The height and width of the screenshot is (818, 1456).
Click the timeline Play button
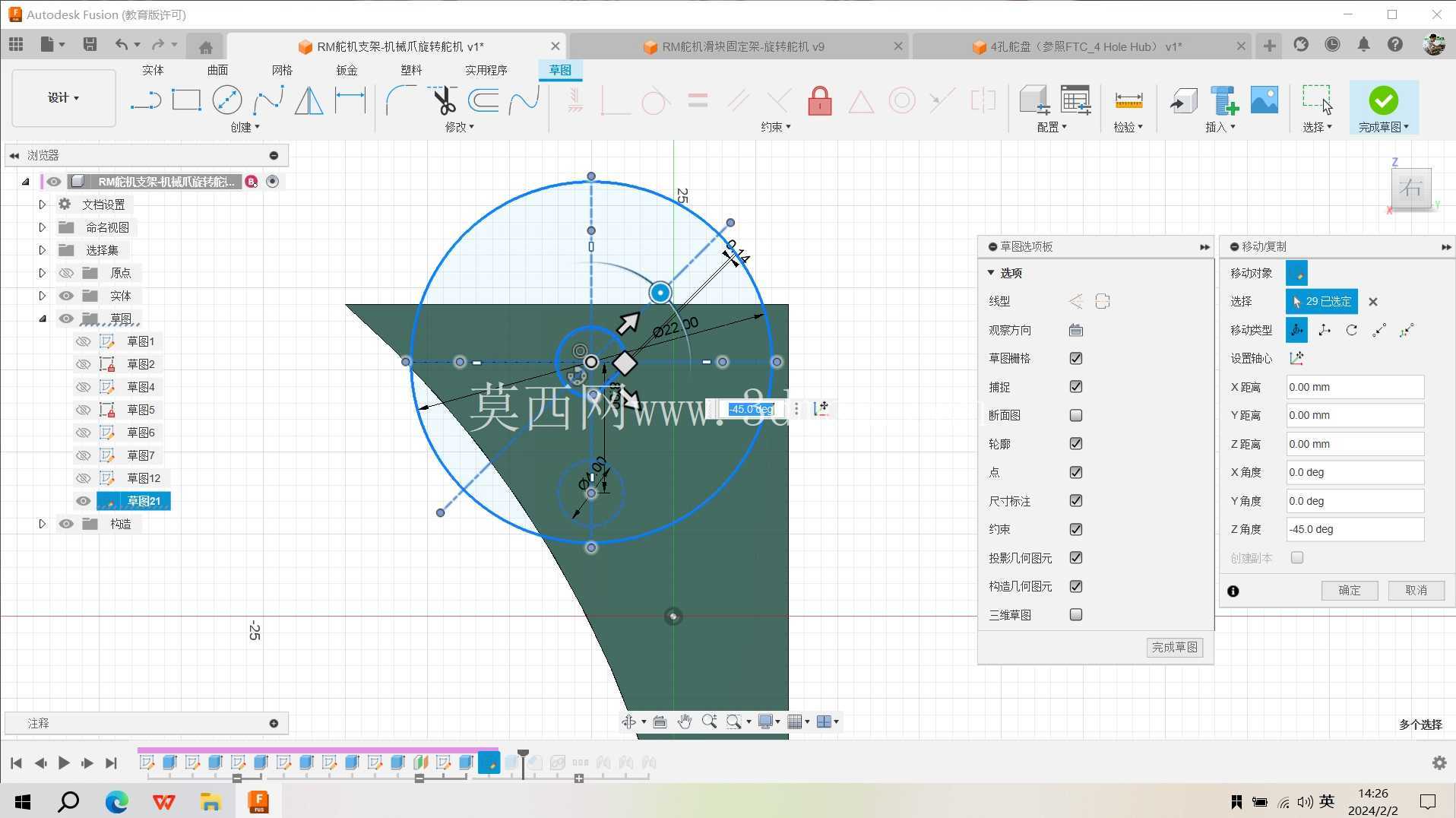64,763
